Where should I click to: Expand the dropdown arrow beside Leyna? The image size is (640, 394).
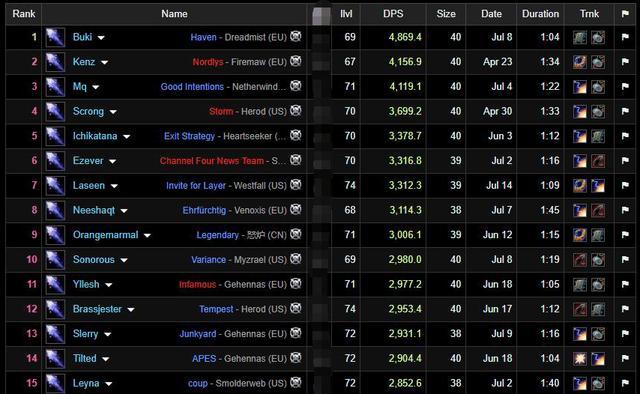[108, 384]
